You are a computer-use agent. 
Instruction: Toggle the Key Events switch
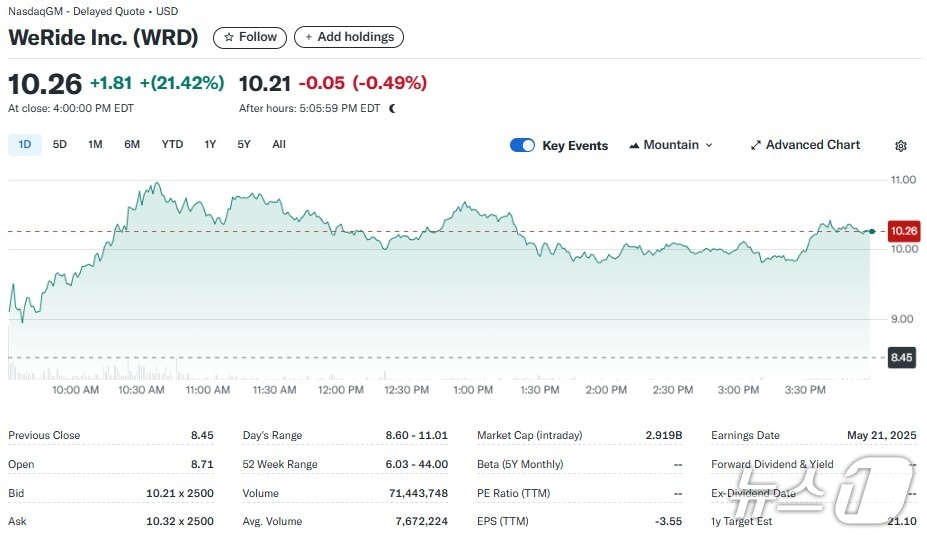(522, 145)
